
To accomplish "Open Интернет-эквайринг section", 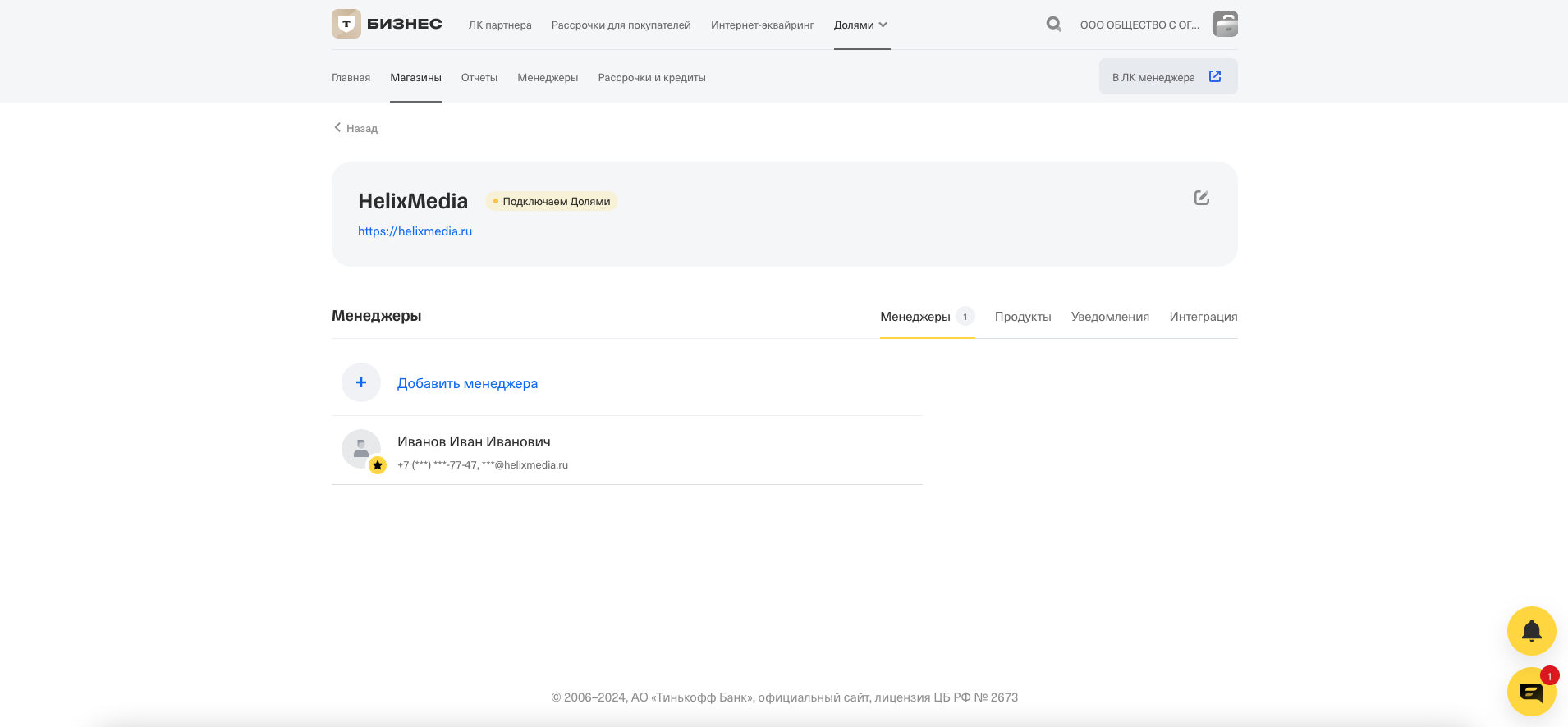I will [x=763, y=25].
